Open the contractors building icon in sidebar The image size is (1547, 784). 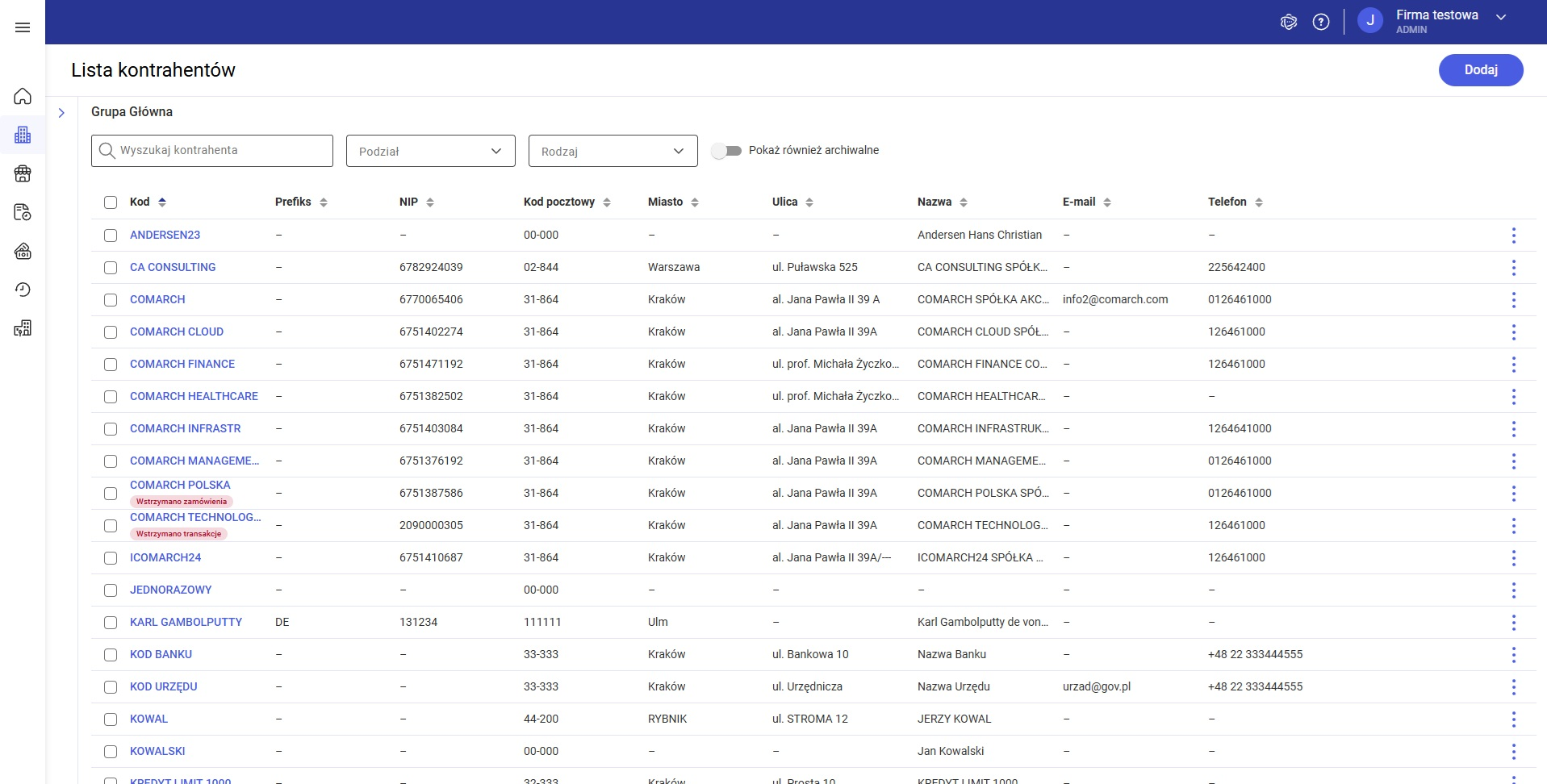tap(23, 135)
